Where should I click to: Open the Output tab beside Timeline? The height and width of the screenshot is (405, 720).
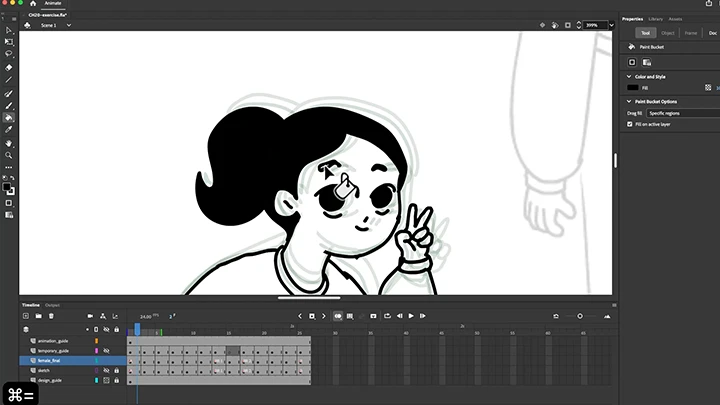coord(52,305)
